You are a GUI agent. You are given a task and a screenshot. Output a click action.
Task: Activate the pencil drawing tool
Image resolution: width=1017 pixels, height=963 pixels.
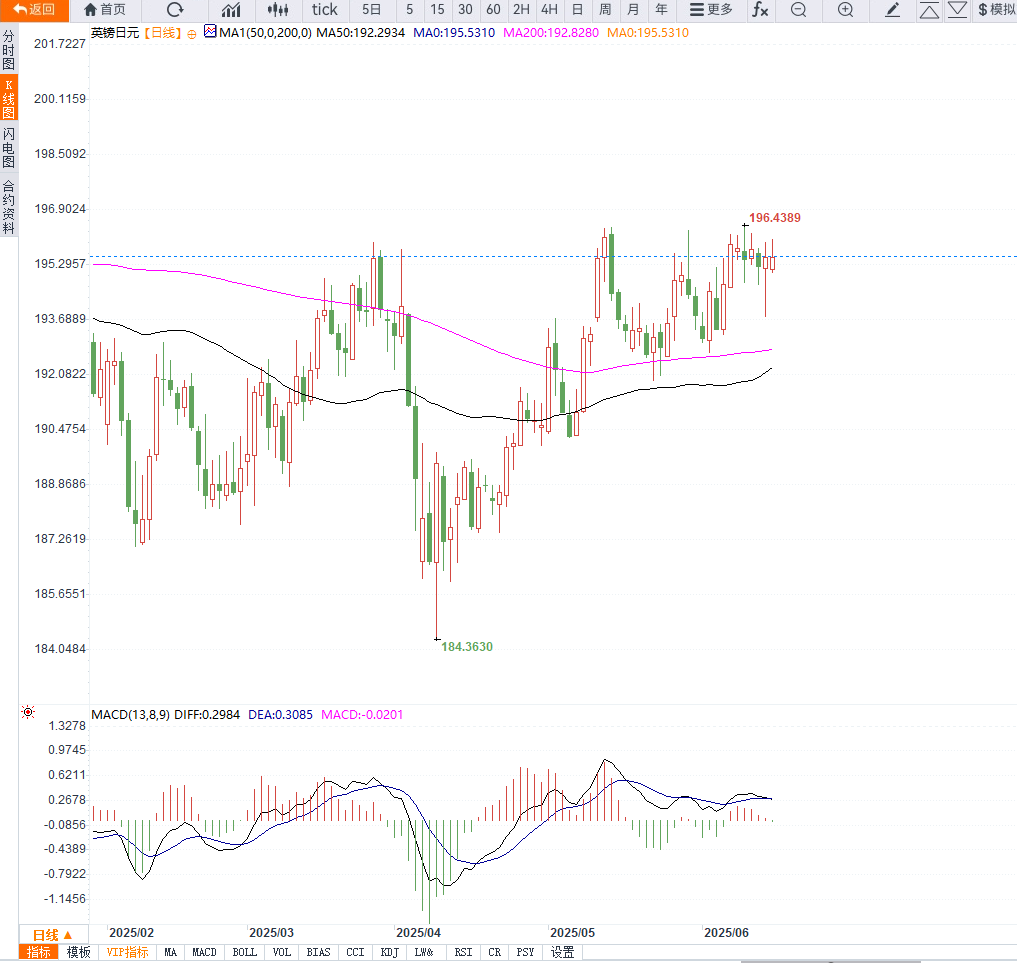pos(893,10)
